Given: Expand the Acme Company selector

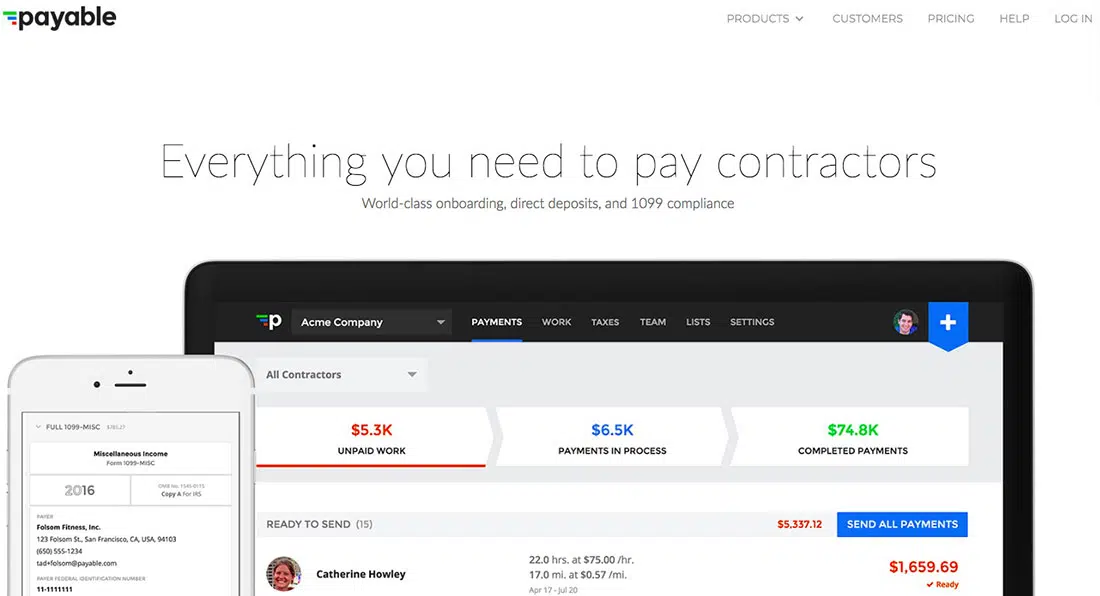Looking at the screenshot, I should tap(371, 323).
